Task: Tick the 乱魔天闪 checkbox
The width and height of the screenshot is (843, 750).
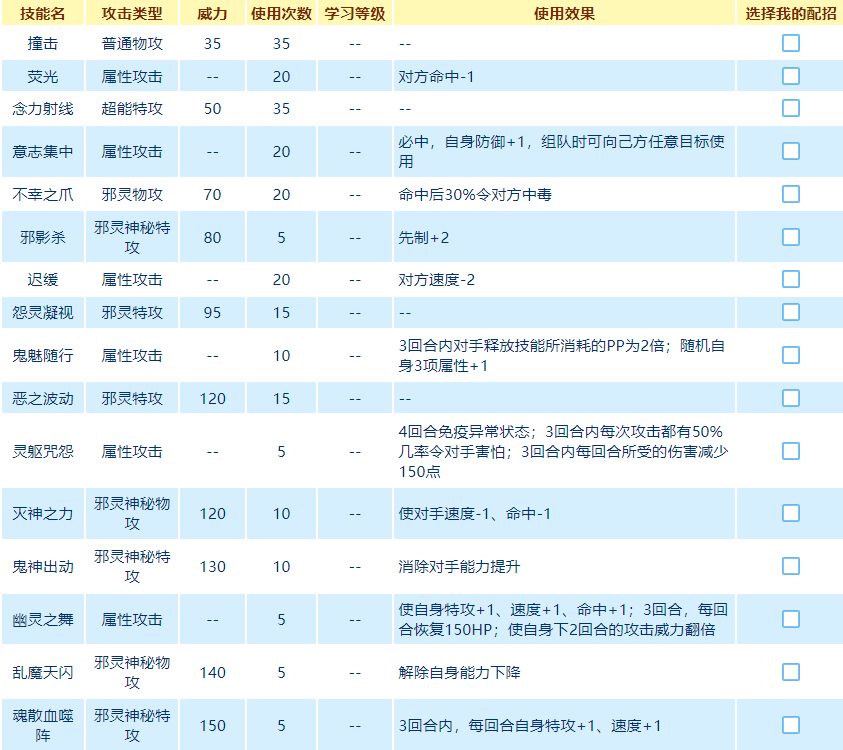Action: tap(790, 673)
